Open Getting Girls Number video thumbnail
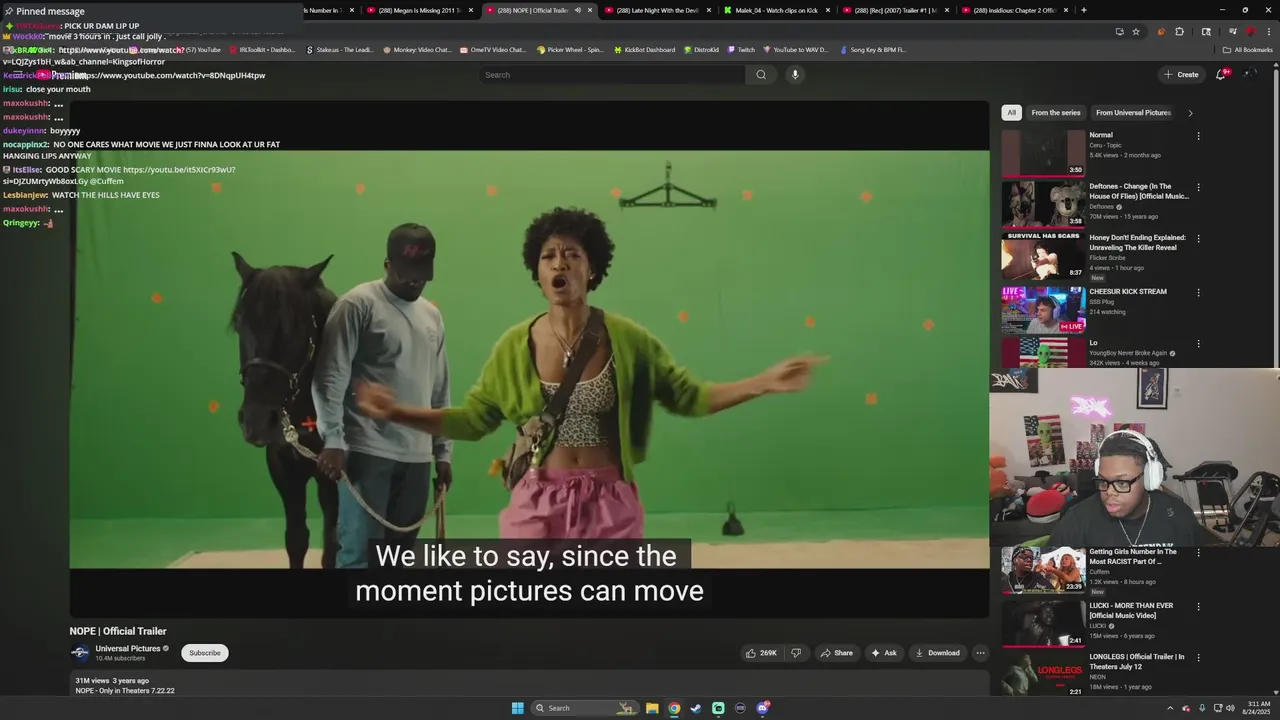 tap(1043, 569)
